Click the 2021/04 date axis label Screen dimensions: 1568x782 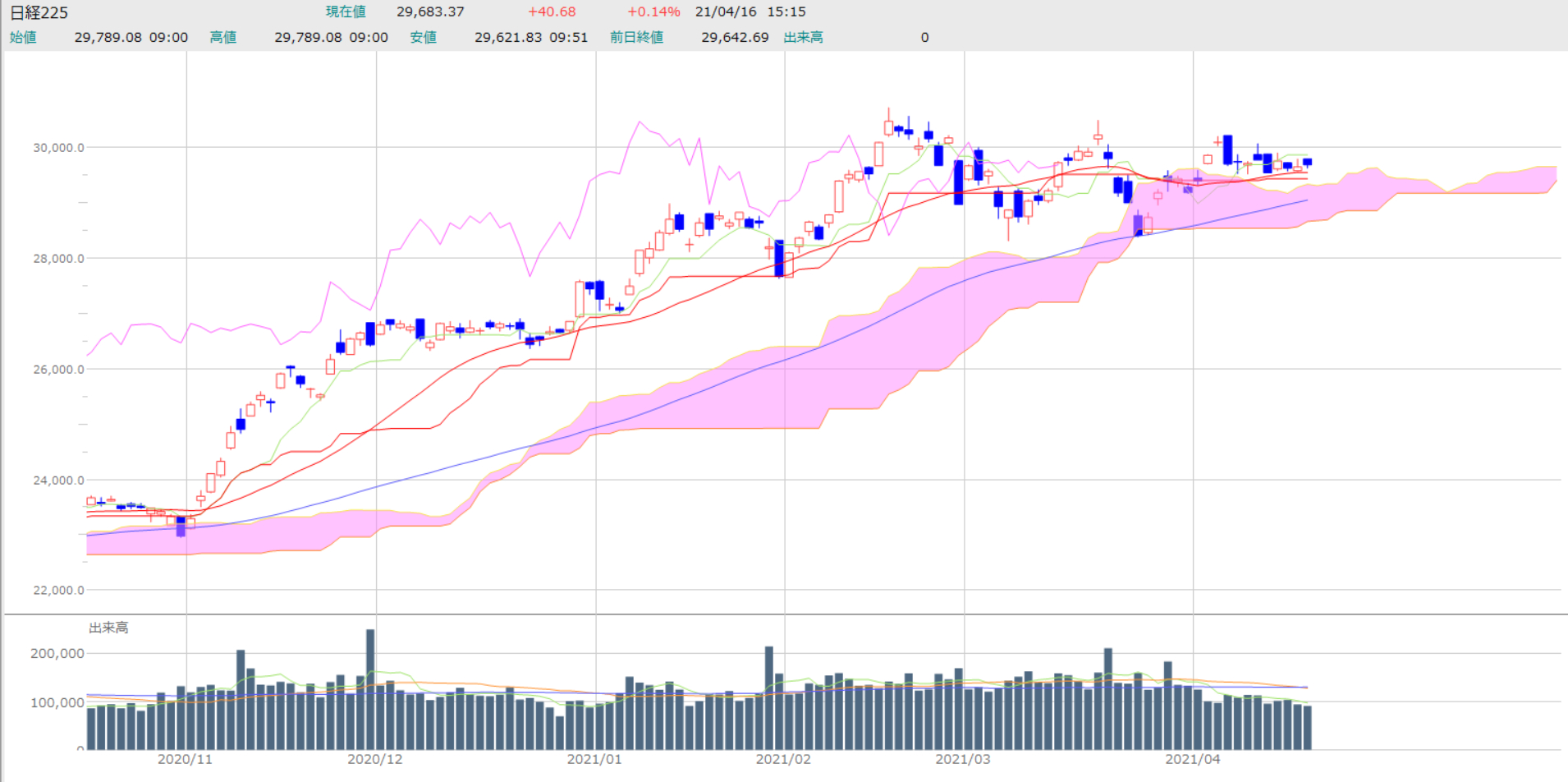pyautogui.click(x=1193, y=759)
